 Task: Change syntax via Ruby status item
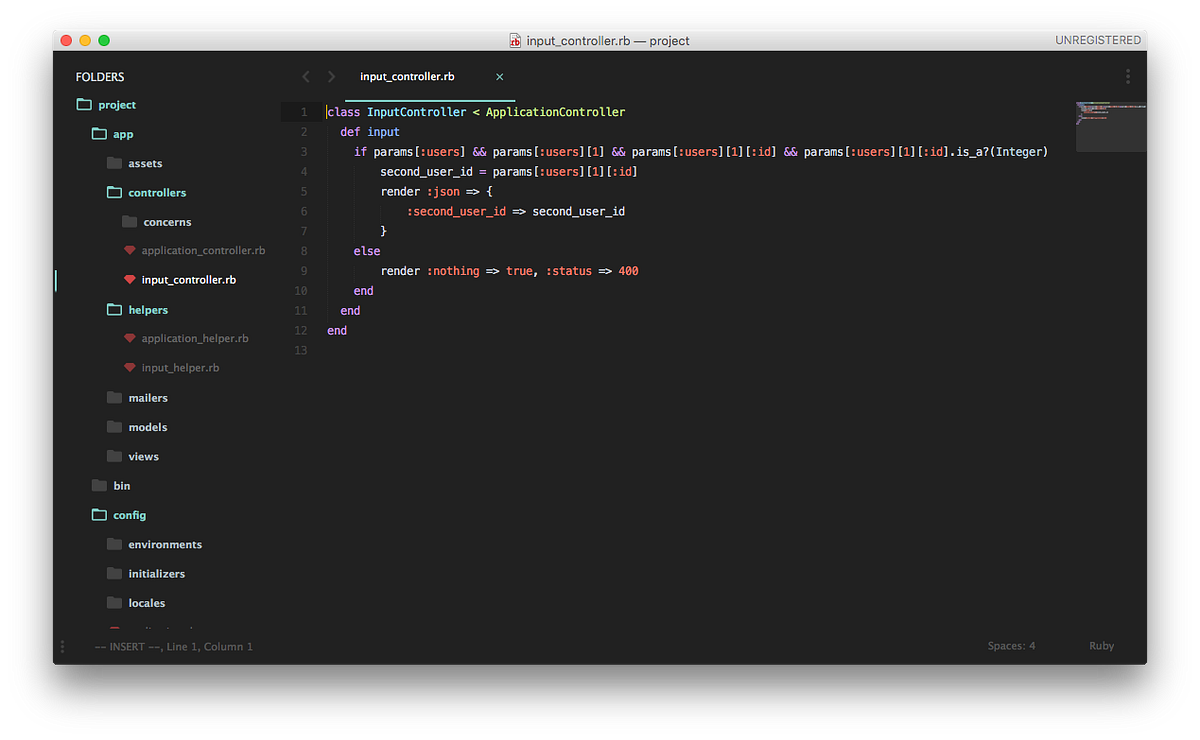(1101, 646)
